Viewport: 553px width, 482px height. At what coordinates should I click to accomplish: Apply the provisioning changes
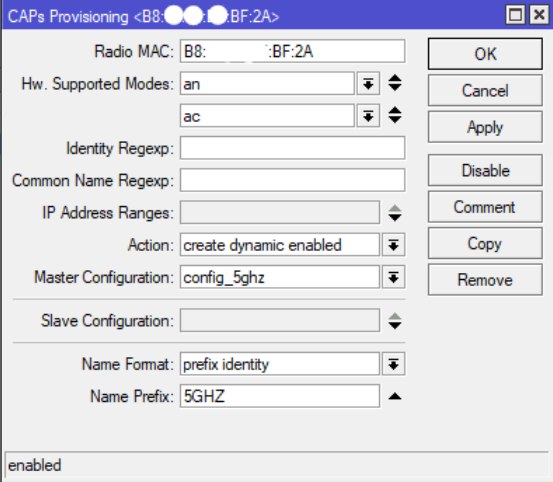pyautogui.click(x=485, y=127)
